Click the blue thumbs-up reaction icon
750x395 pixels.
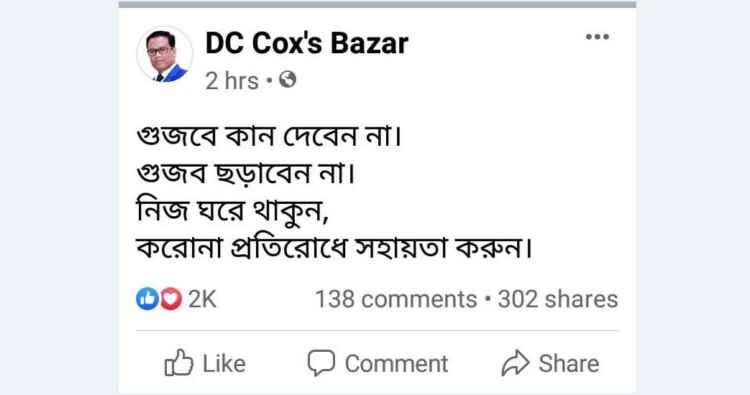147,299
